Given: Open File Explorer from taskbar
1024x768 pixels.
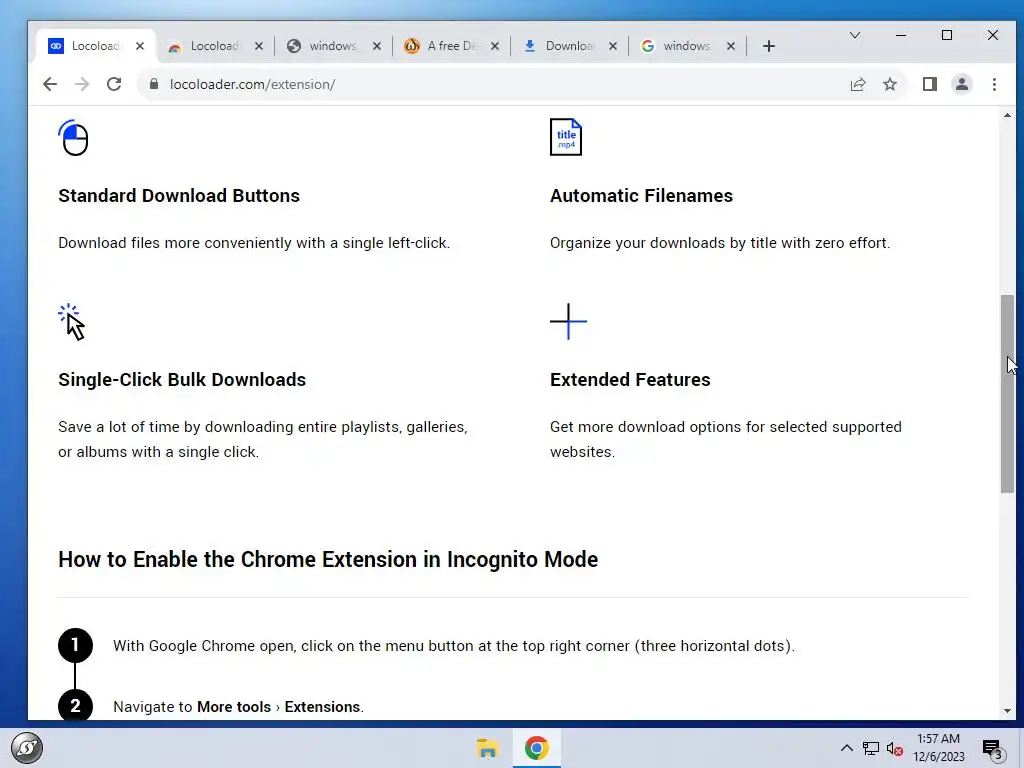Looking at the screenshot, I should [487, 748].
